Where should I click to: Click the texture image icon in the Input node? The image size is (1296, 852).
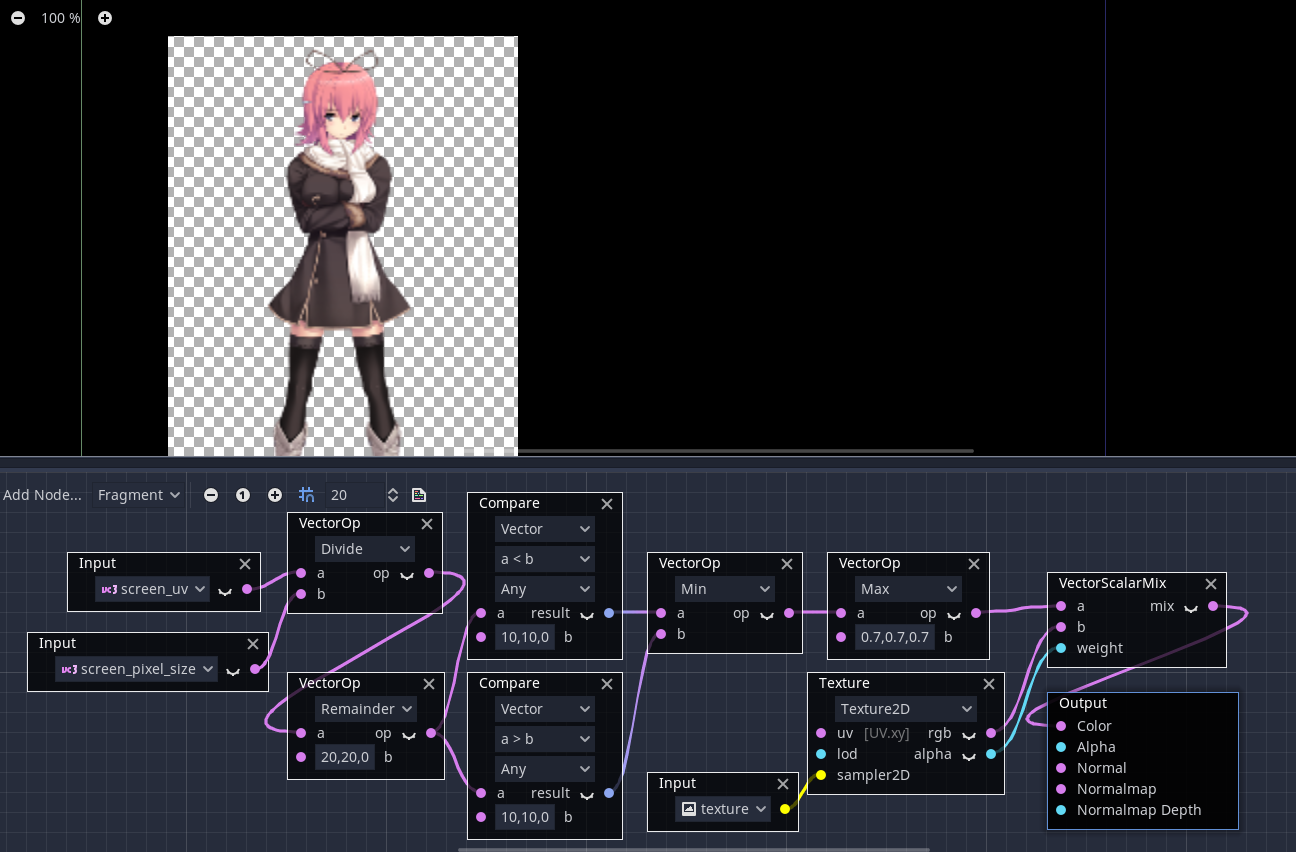tap(689, 808)
